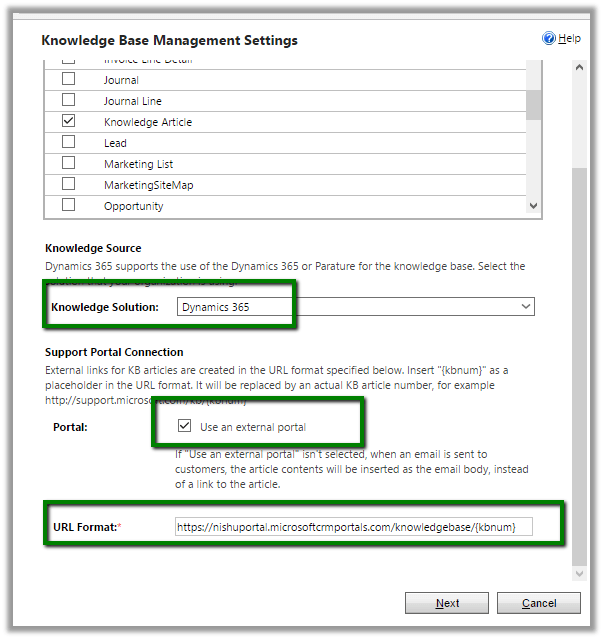Check the Journal Line checkbox
This screenshot has height=639, width=603.
click(x=69, y=100)
